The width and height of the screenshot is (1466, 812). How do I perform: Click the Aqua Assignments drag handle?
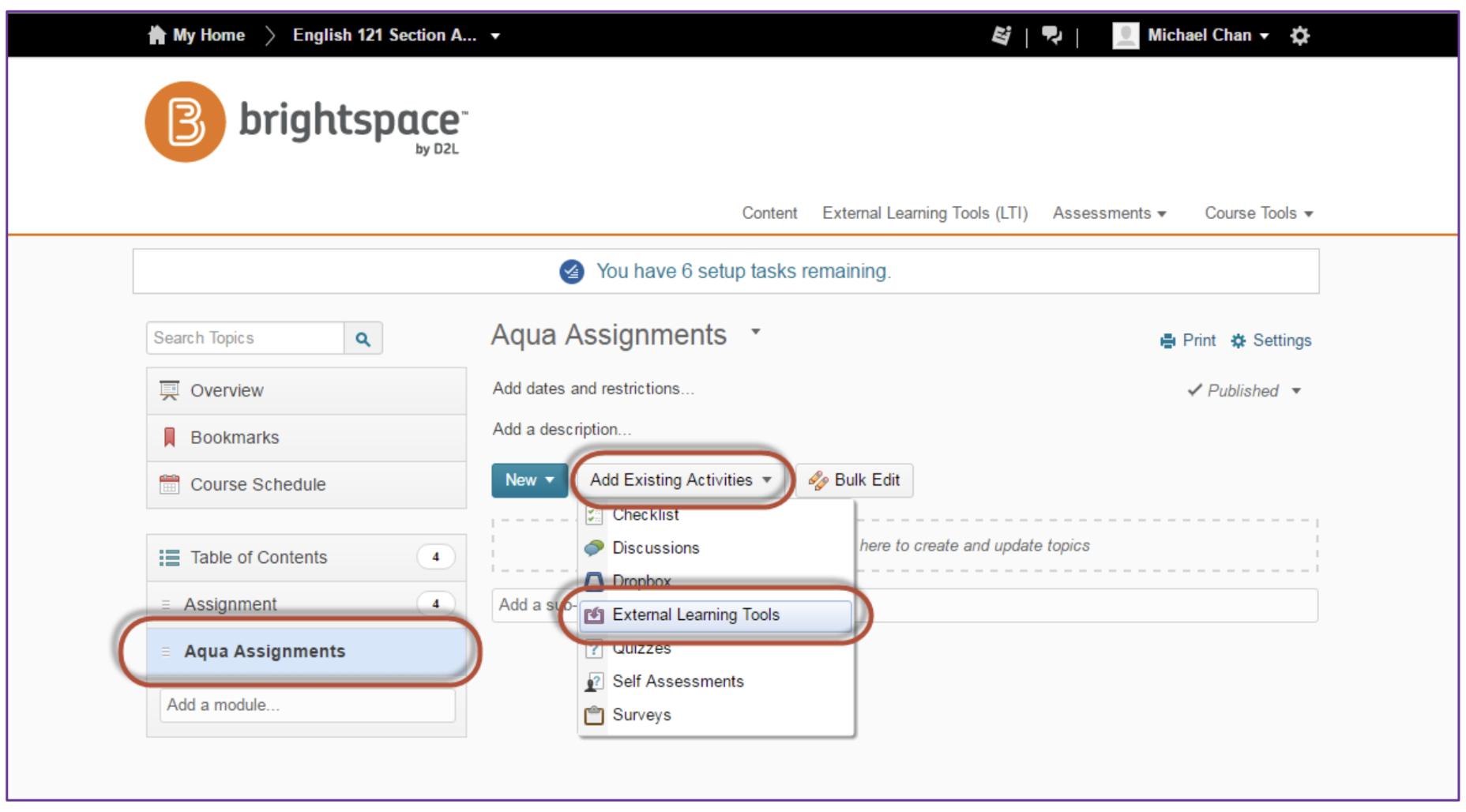pyautogui.click(x=166, y=652)
